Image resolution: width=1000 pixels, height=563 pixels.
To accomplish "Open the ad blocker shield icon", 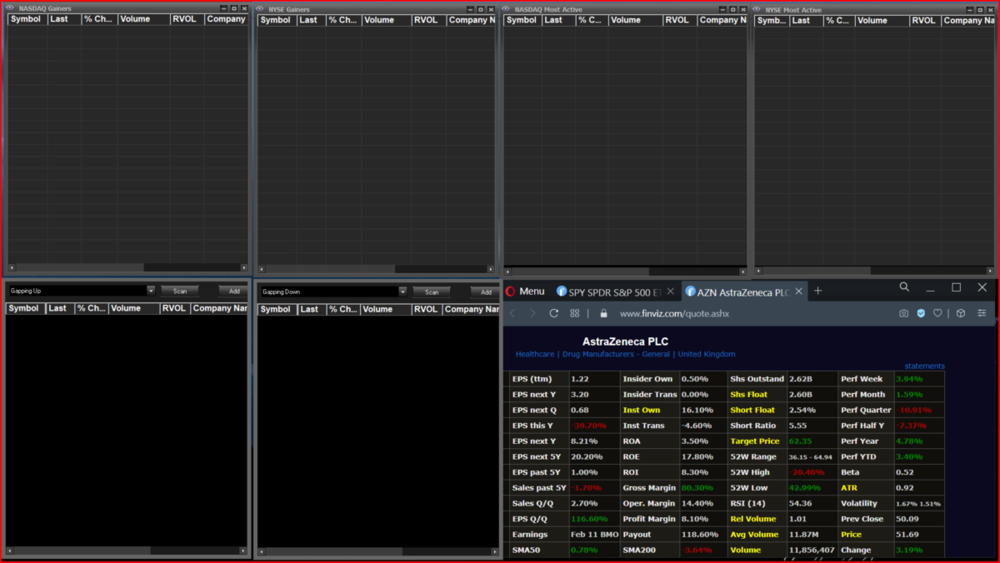I will [x=921, y=313].
